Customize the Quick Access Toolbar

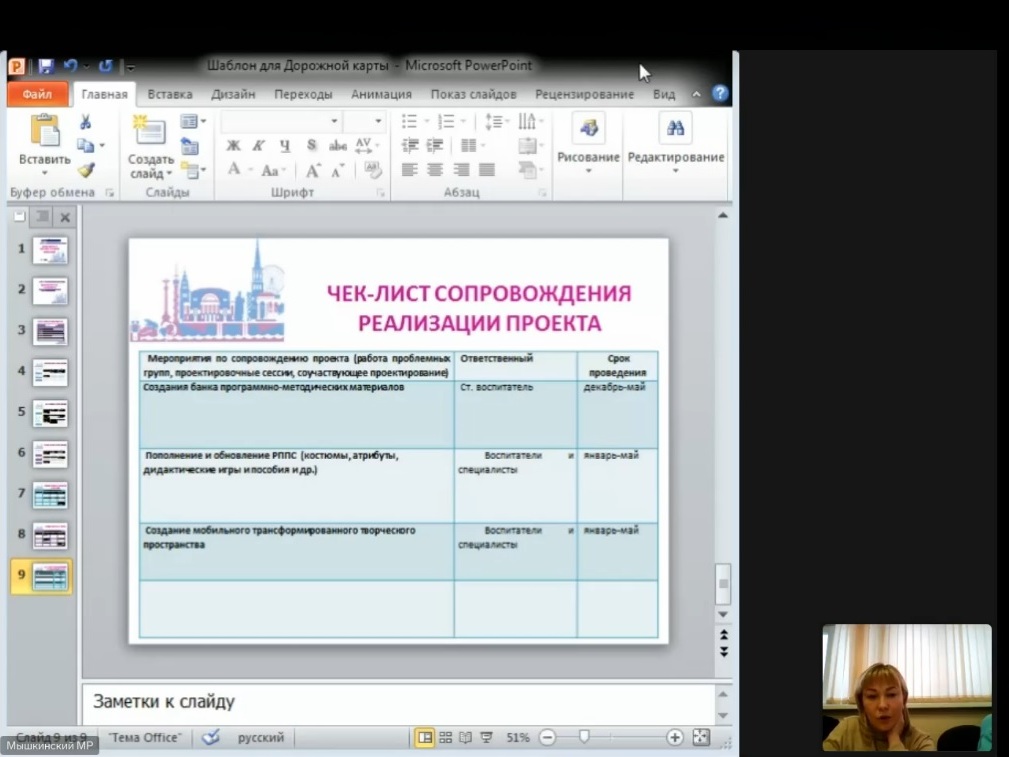pyautogui.click(x=130, y=66)
